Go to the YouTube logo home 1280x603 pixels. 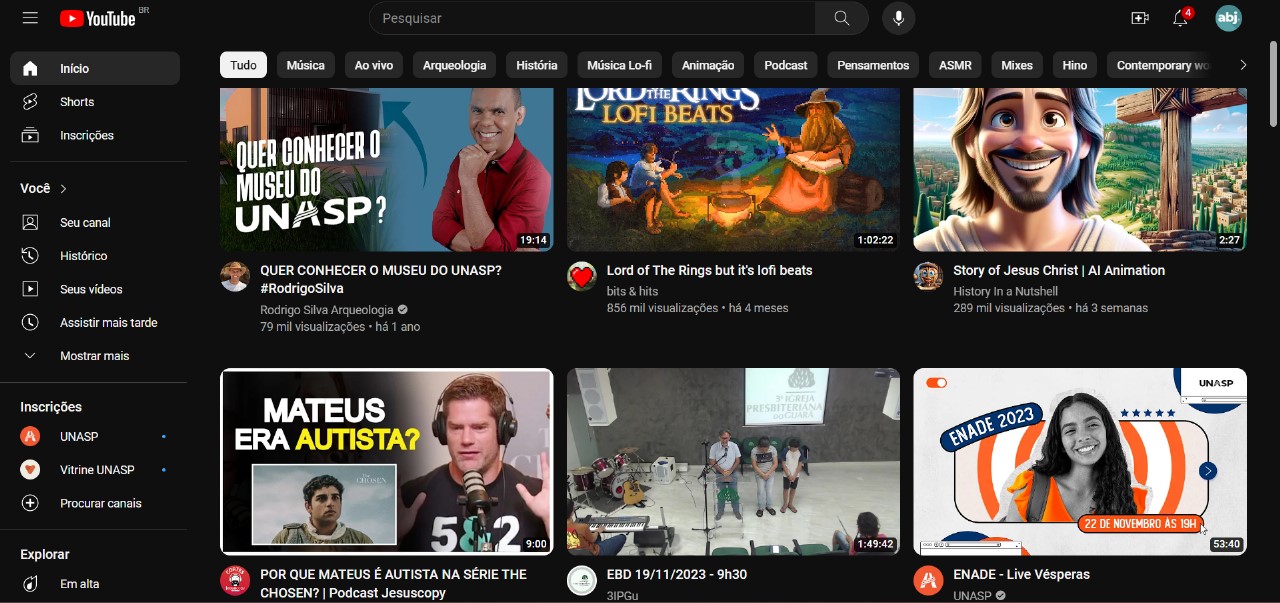click(97, 18)
